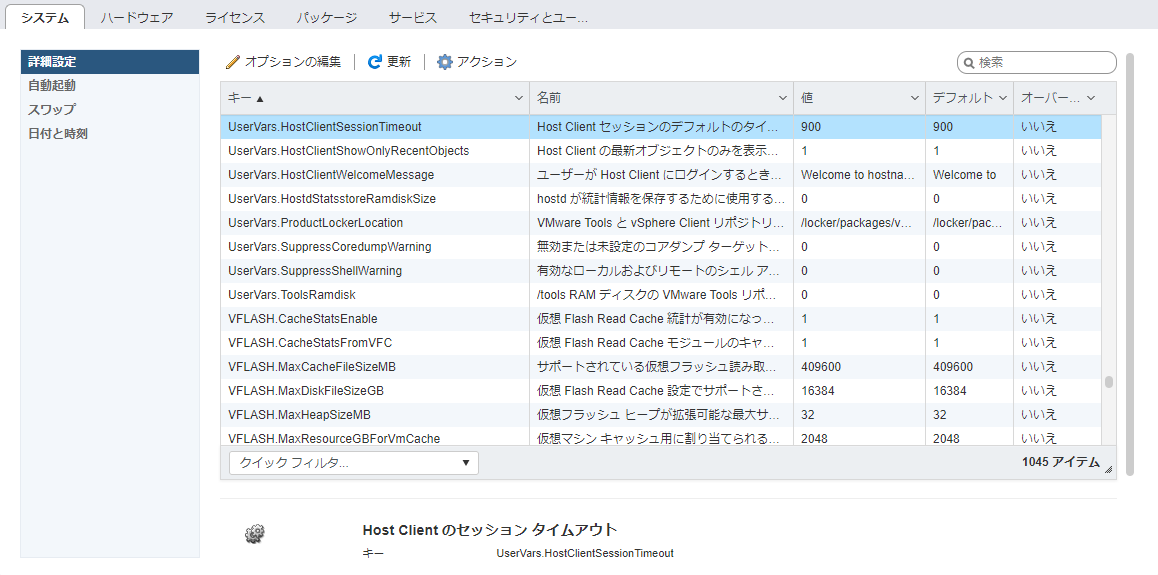
Task: Select the UserVars.HostdStatsstoreRamdiskSize row
Action: [x=661, y=199]
